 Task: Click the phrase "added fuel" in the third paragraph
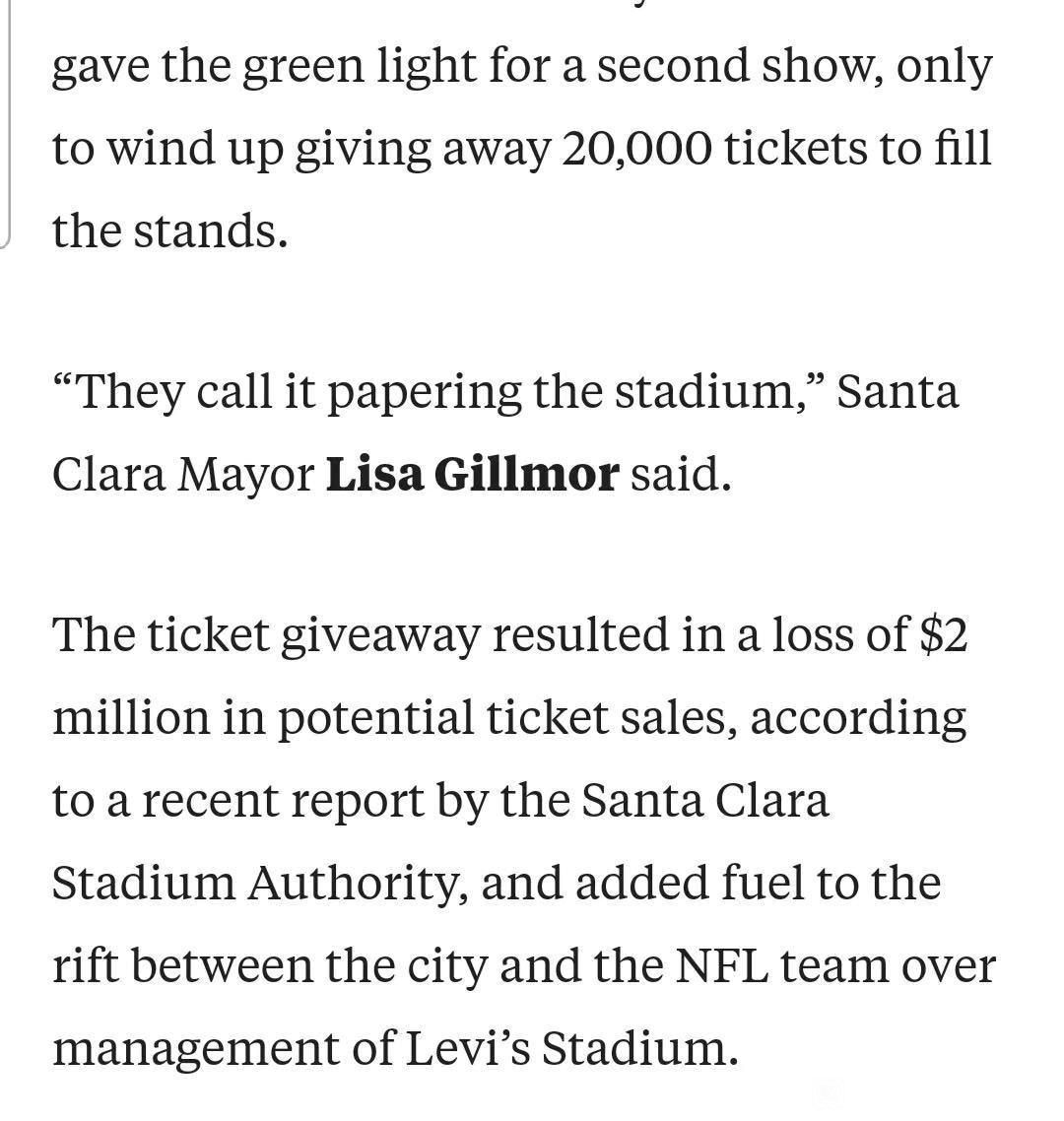point(690,883)
